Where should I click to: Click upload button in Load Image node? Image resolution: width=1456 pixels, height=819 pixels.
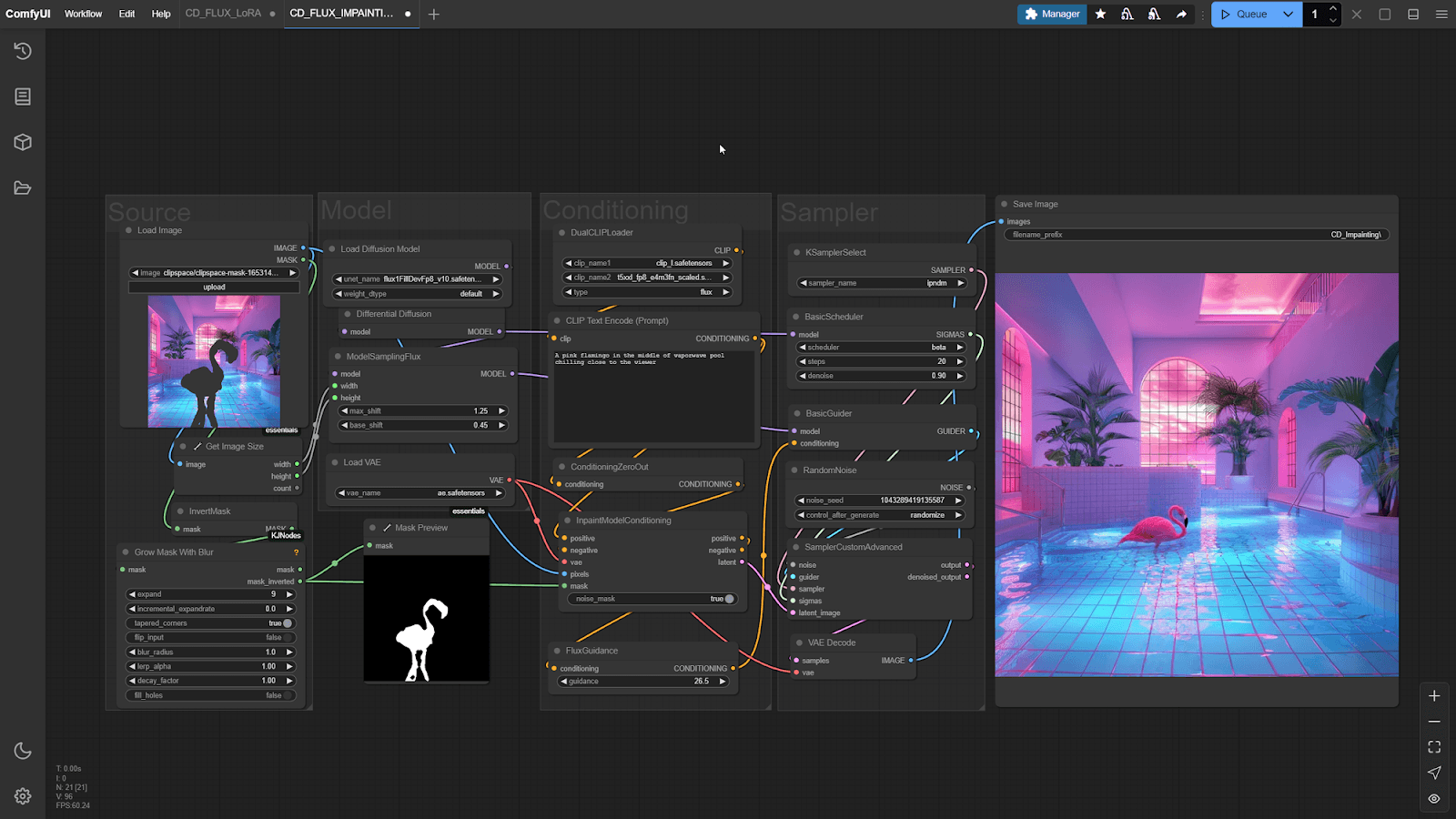(x=214, y=287)
